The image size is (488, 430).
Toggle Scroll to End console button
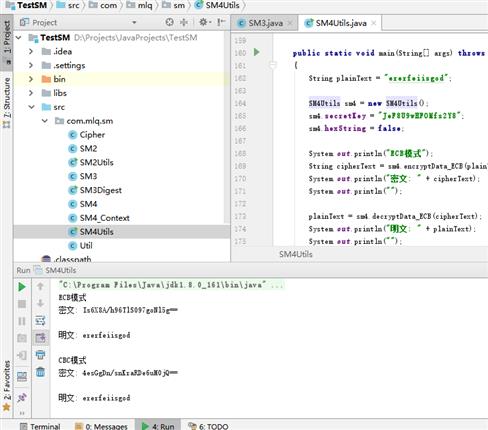tap(40, 338)
